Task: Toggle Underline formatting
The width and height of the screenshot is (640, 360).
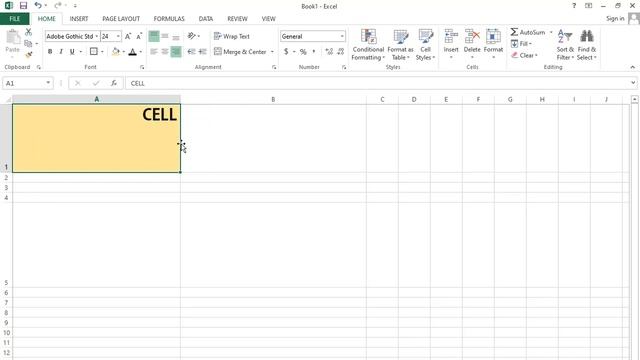Action: (x=72, y=51)
